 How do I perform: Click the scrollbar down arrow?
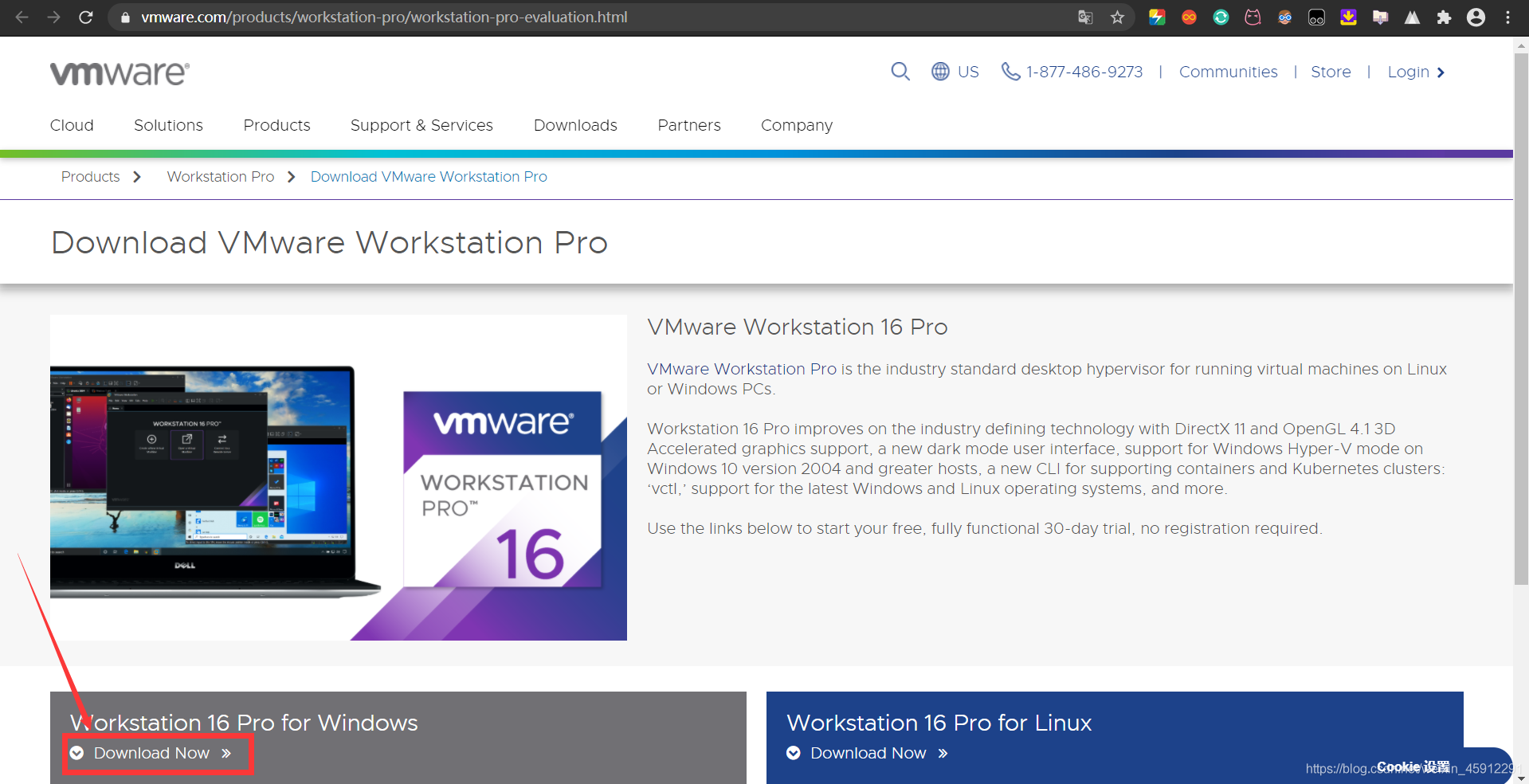tap(1521, 778)
